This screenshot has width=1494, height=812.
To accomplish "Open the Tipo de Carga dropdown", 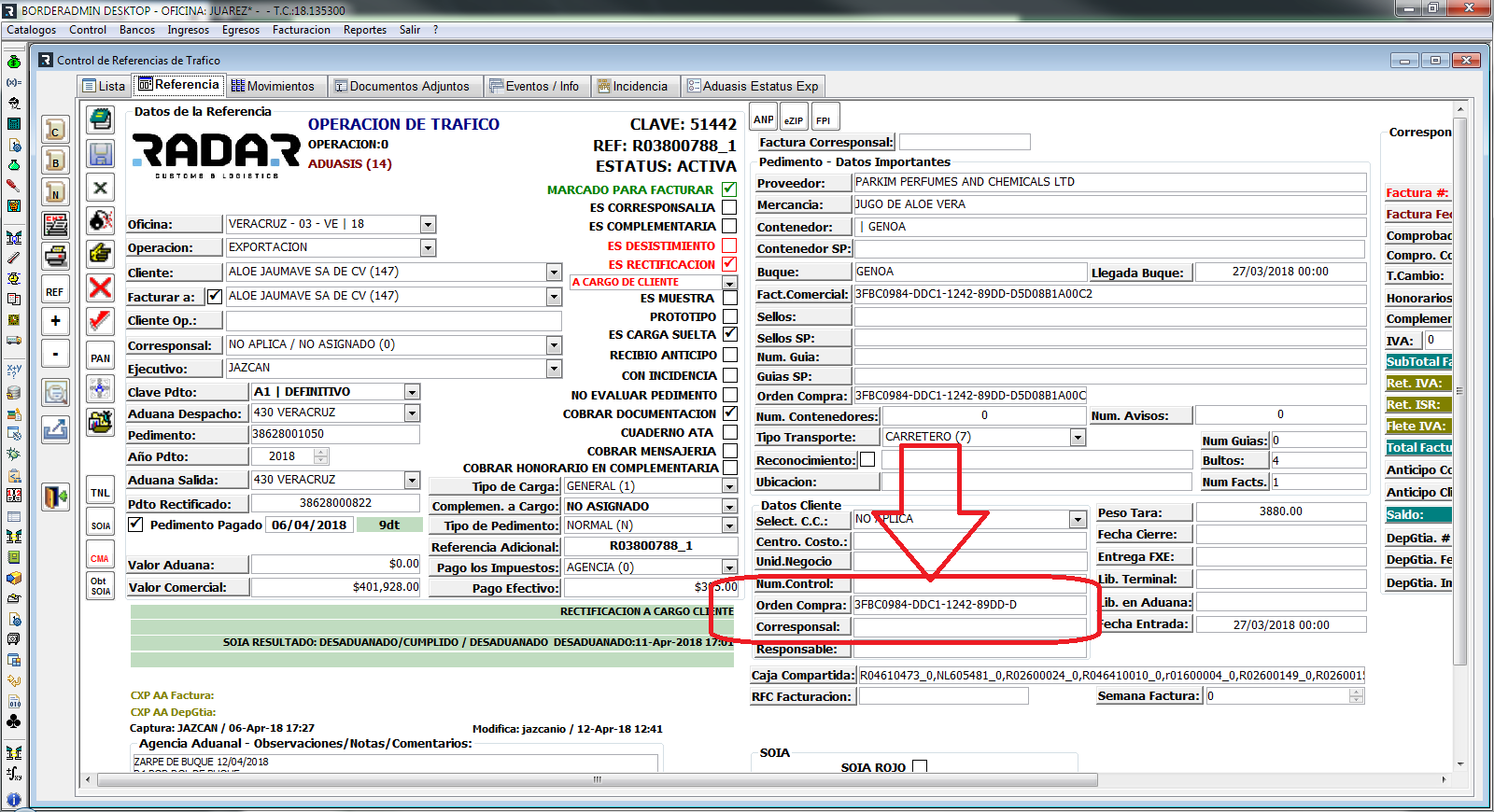I will 729,486.
